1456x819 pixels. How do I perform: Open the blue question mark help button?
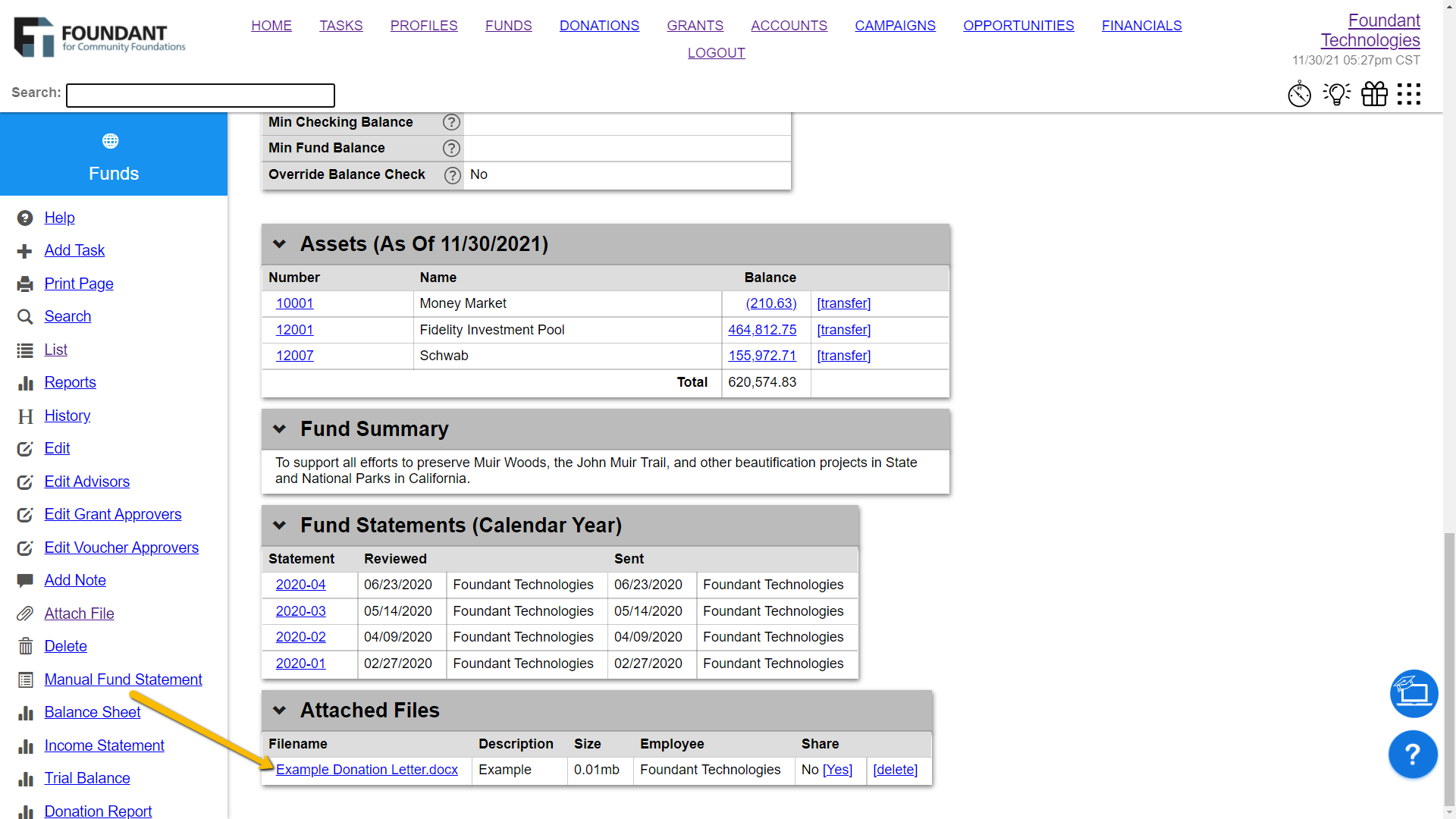1413,755
